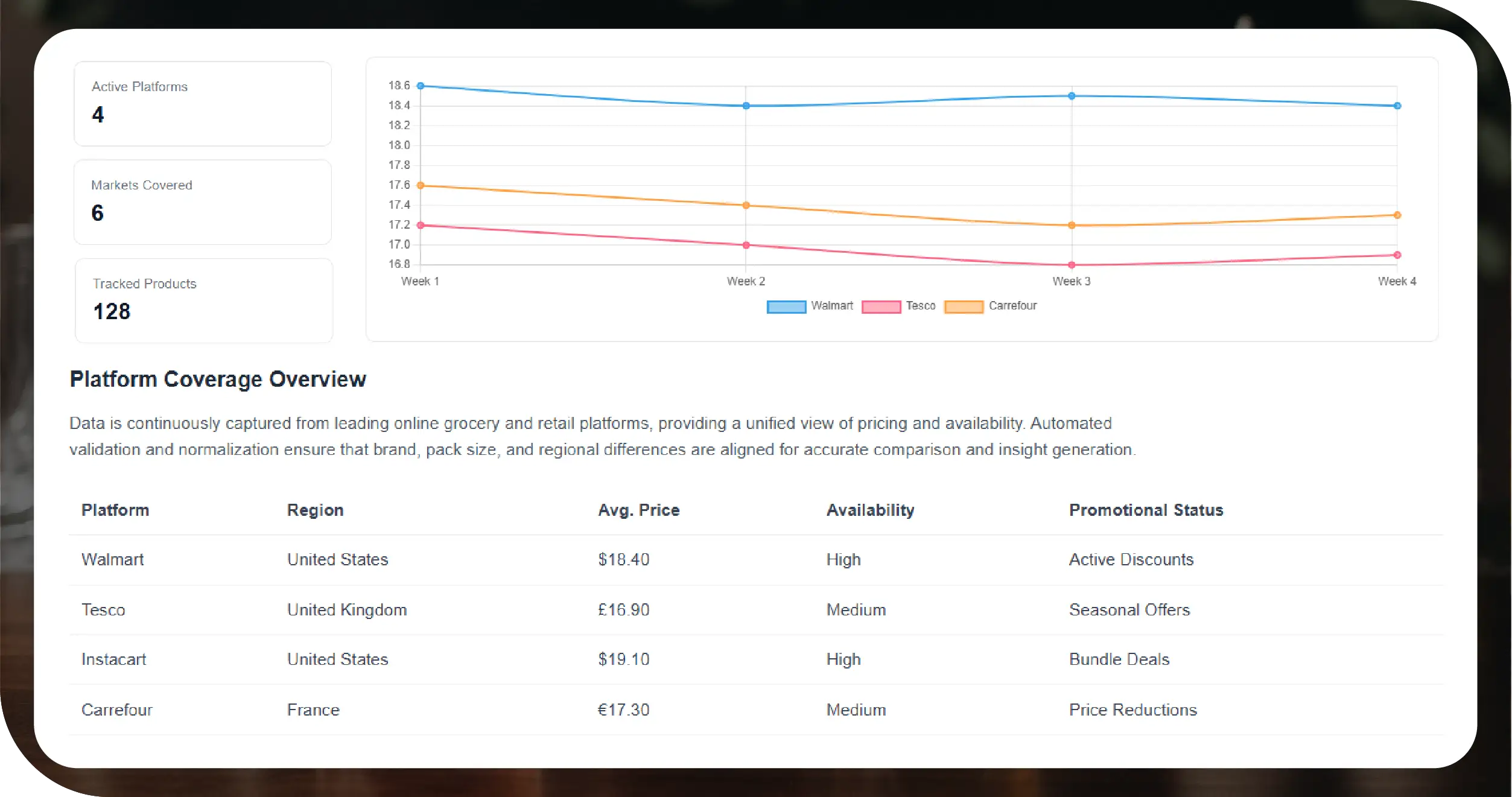Select the Tracked Products stat card
The height and width of the screenshot is (797, 1512).
coord(203,300)
